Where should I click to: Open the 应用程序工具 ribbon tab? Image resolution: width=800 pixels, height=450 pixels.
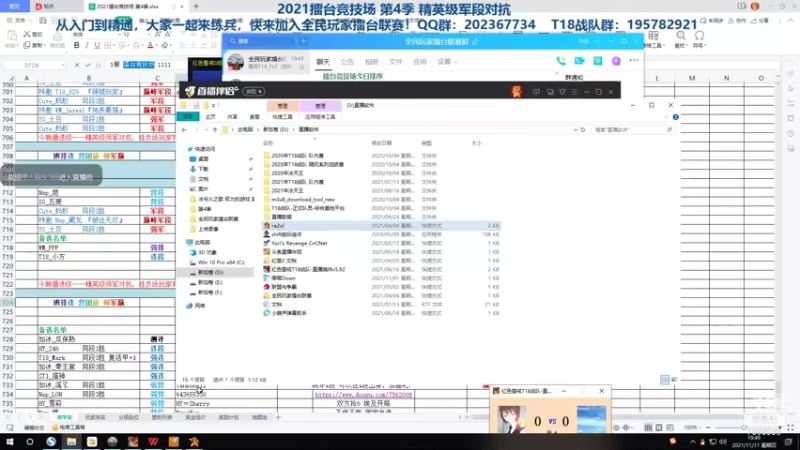pyautogui.click(x=320, y=117)
